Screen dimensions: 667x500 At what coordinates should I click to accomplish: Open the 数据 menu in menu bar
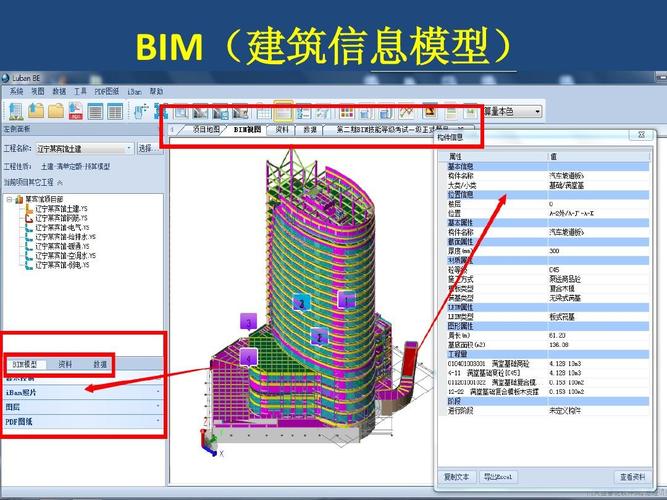[59, 91]
